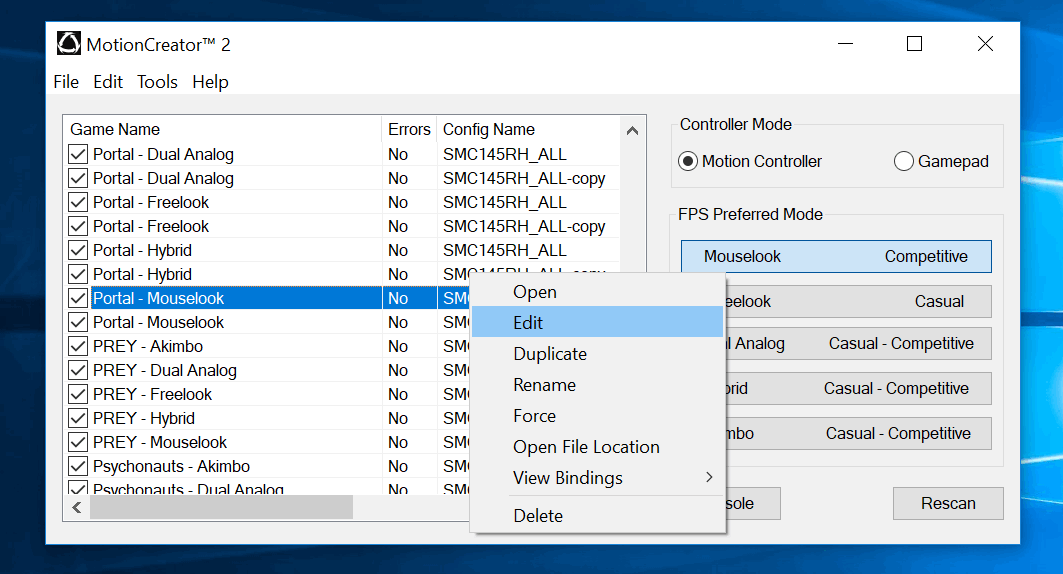The image size is (1063, 574).
Task: Open the File menu
Action: coord(66,82)
